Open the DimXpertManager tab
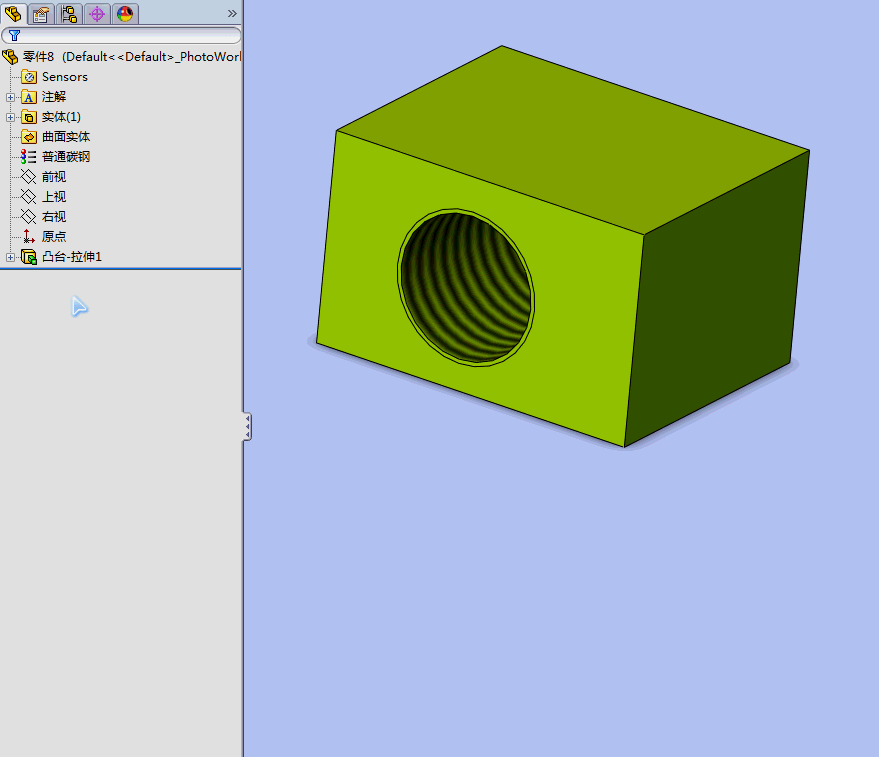The width and height of the screenshot is (879, 757). 97,13
